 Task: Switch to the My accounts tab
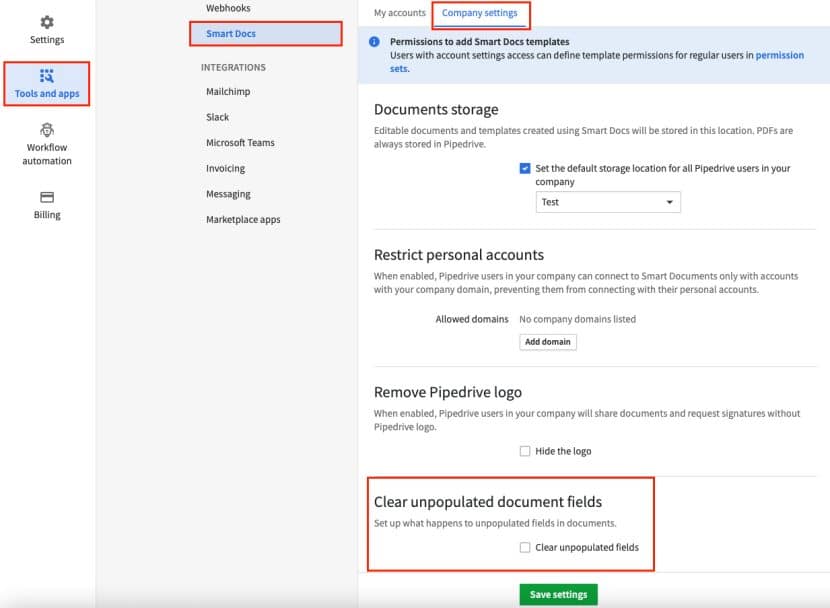pos(398,14)
